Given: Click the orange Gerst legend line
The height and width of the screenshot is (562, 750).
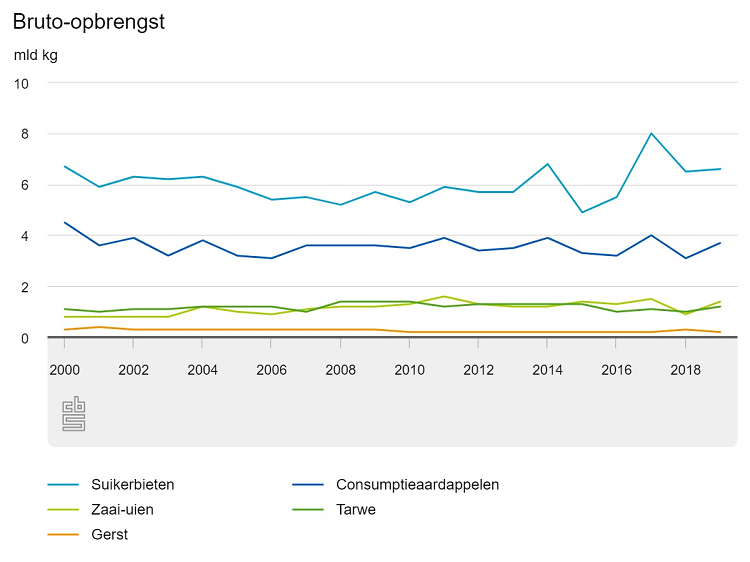Looking at the screenshot, I should (x=63, y=535).
